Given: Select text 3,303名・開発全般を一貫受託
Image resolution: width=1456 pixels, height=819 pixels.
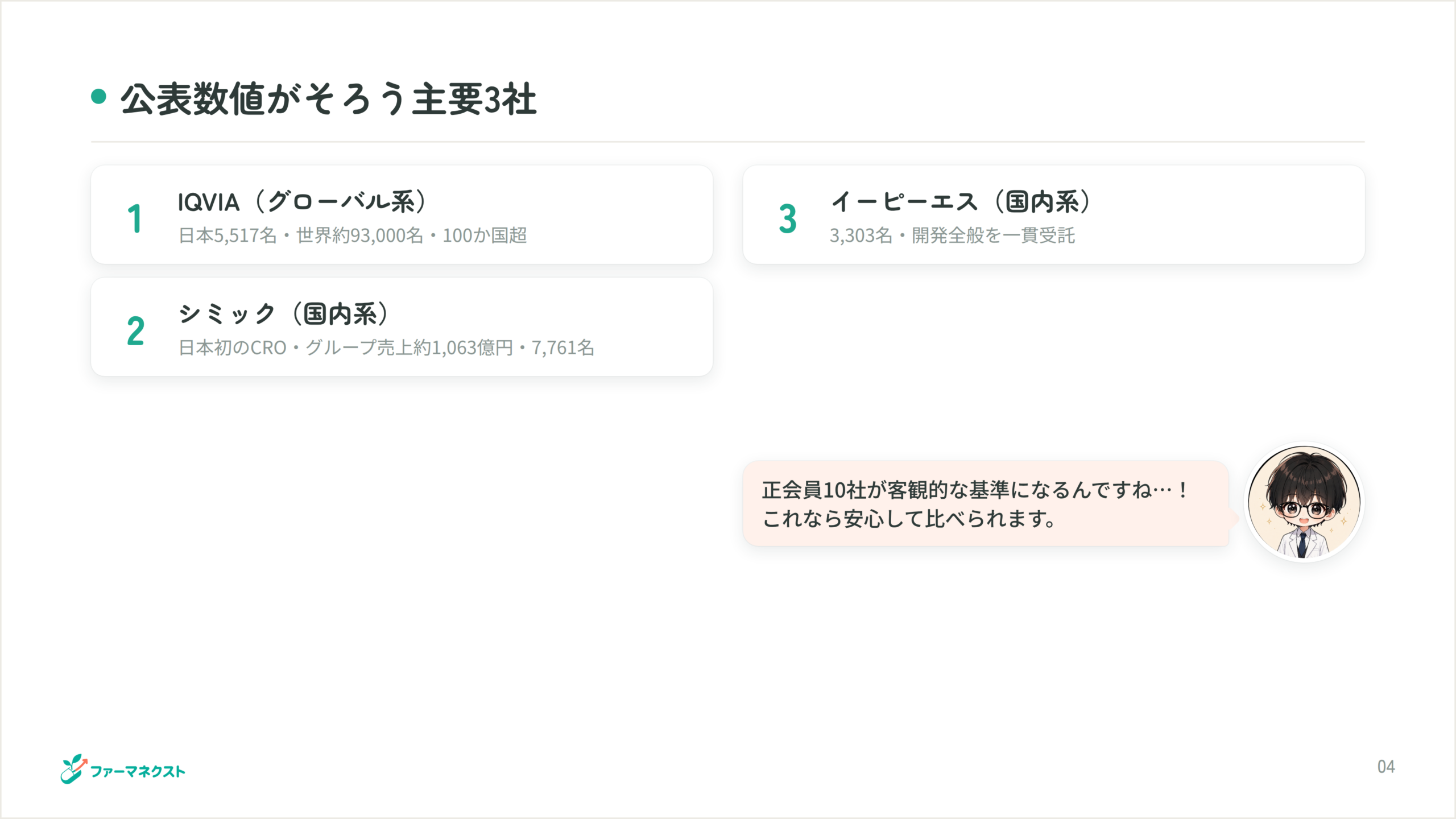Looking at the screenshot, I should pyautogui.click(x=952, y=235).
